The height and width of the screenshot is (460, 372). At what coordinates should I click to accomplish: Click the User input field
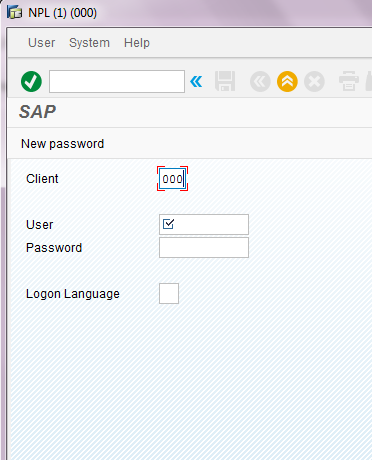click(x=204, y=224)
